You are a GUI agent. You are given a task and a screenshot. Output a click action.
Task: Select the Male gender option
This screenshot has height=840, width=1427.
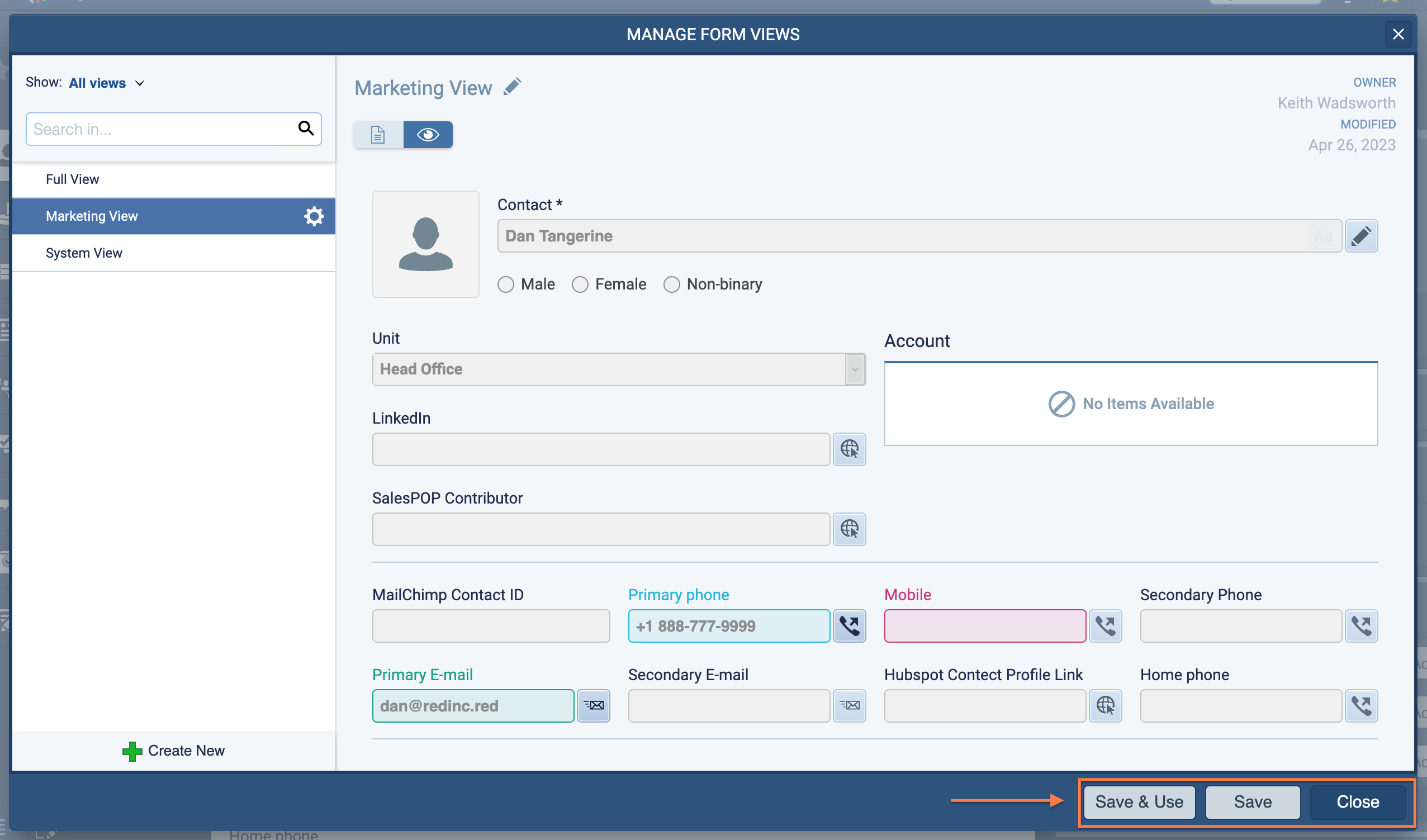click(506, 284)
